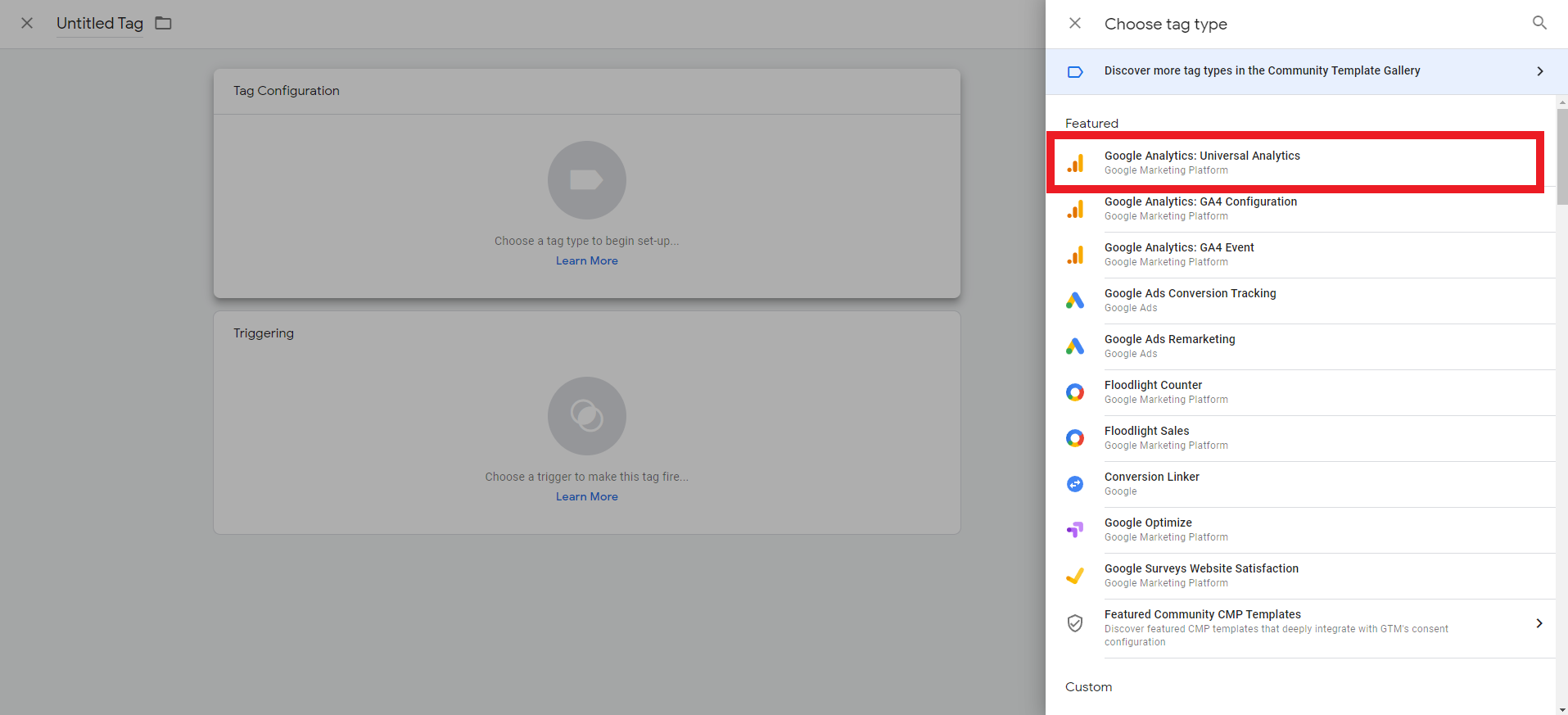Select the Google Ads Conversion Tracking icon
The image size is (1568, 715).
pyautogui.click(x=1075, y=301)
